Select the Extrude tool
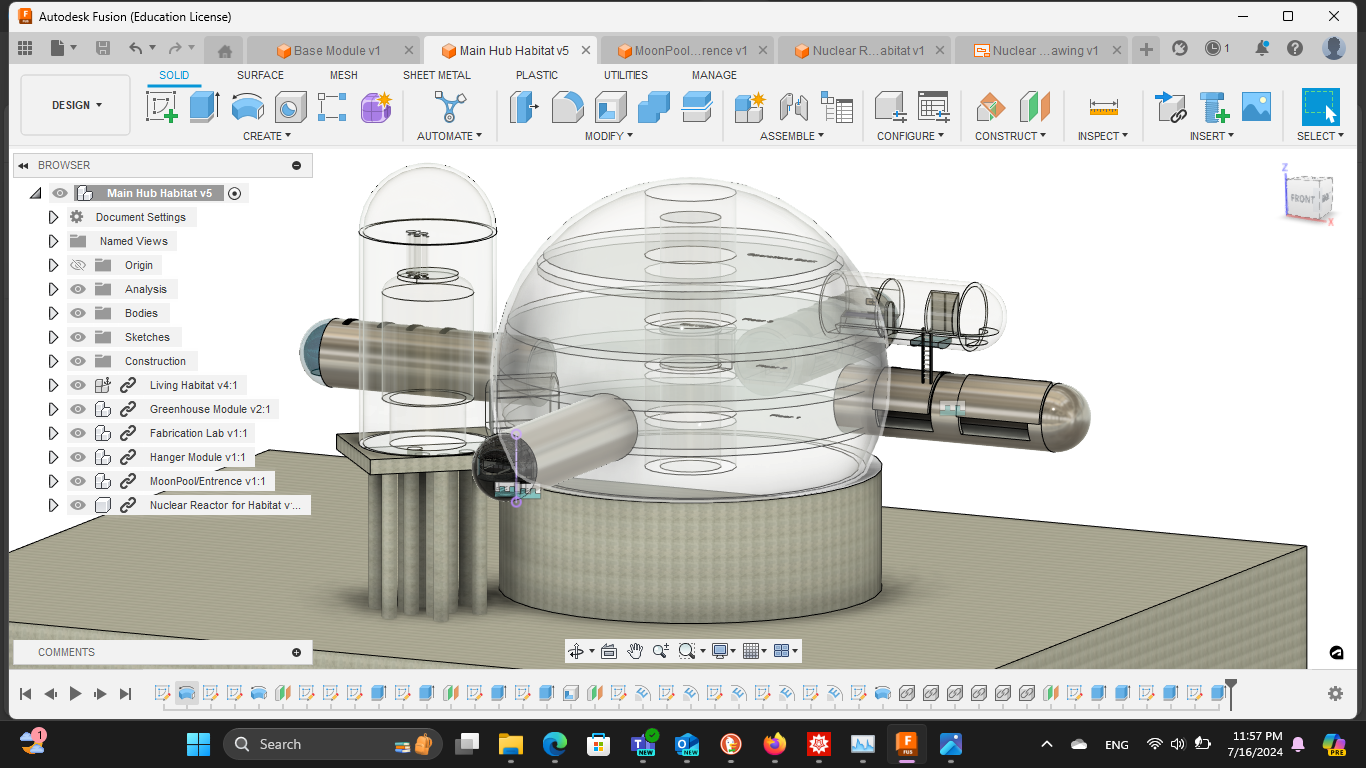 pyautogui.click(x=204, y=106)
